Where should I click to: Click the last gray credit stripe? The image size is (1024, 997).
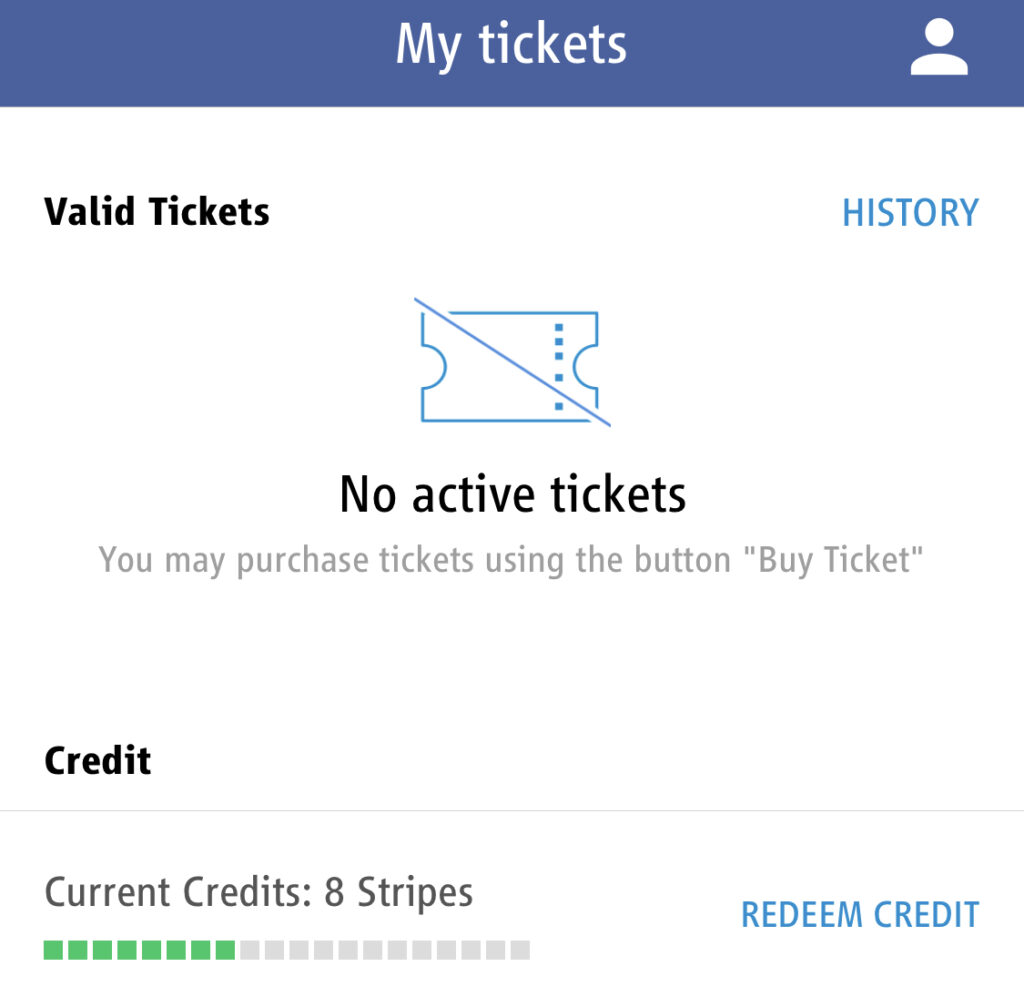tap(520, 950)
